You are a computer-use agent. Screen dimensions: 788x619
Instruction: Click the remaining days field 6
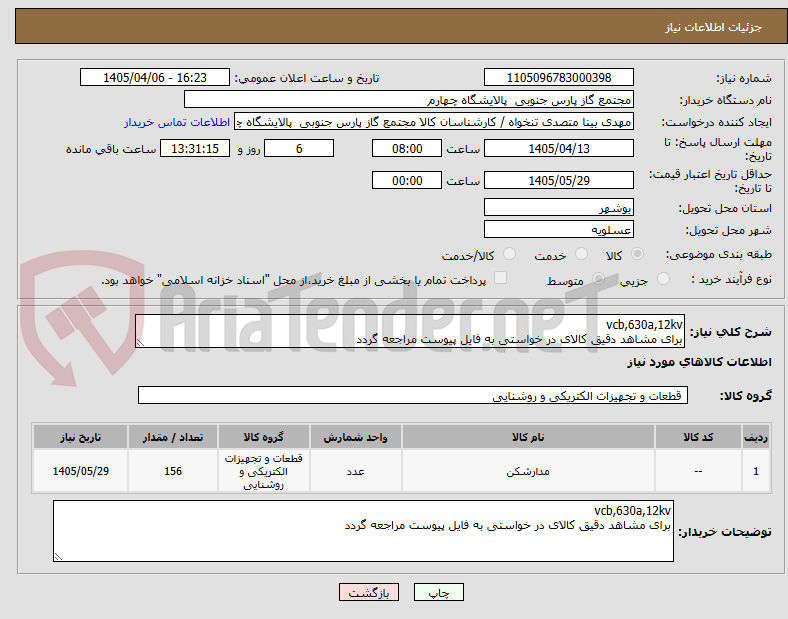299,149
